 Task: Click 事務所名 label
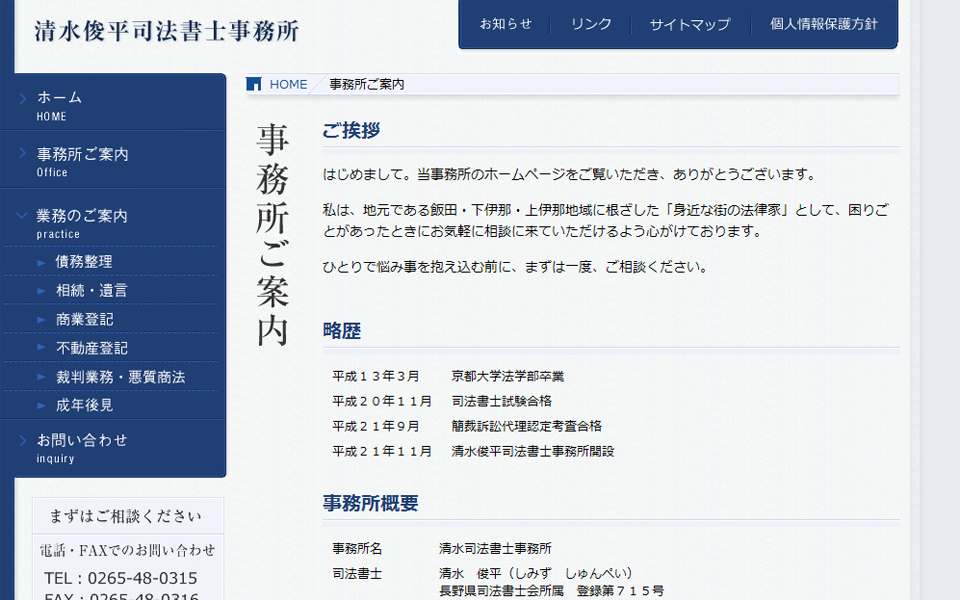(x=357, y=549)
